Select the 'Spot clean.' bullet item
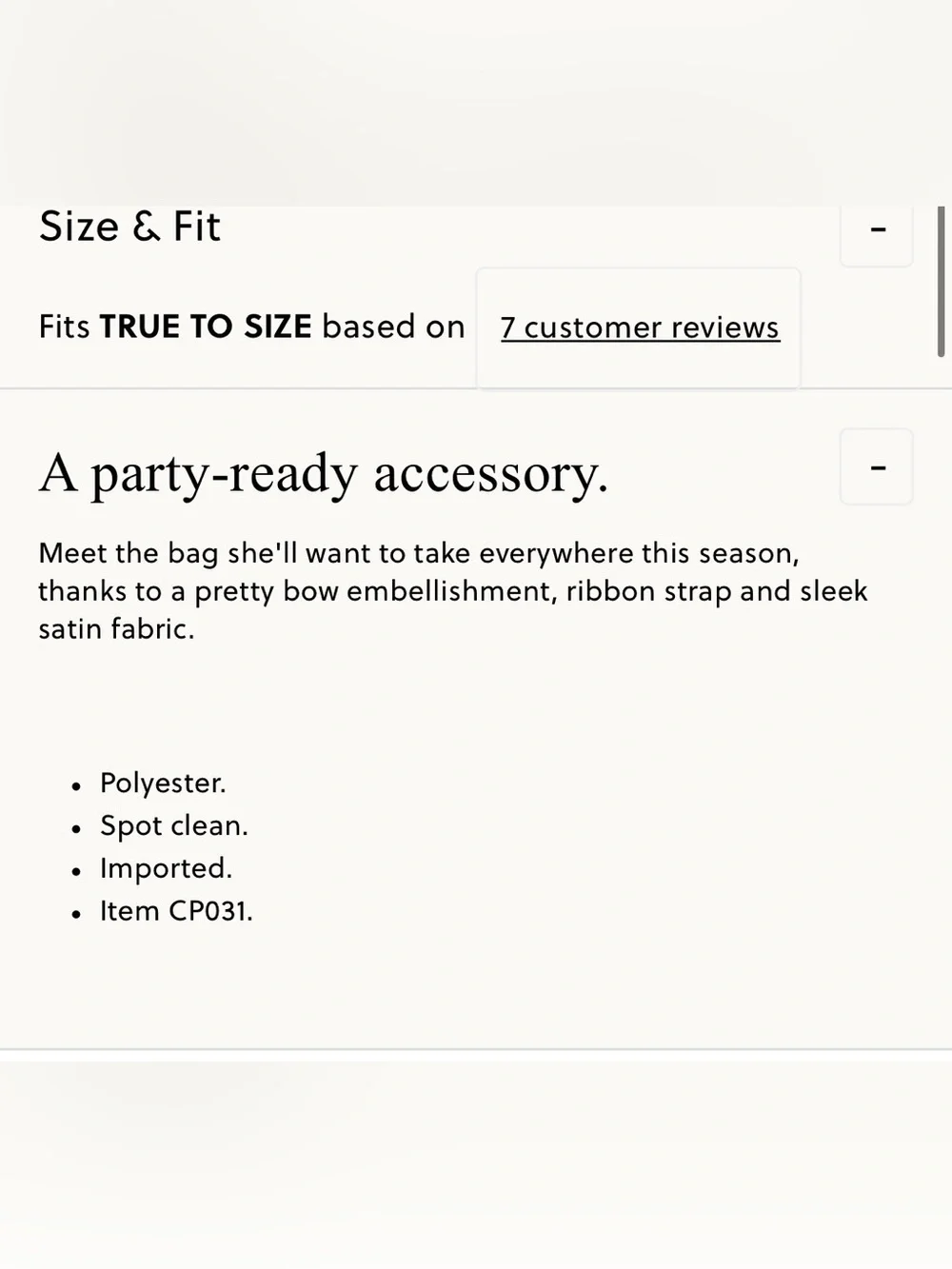 (x=174, y=825)
